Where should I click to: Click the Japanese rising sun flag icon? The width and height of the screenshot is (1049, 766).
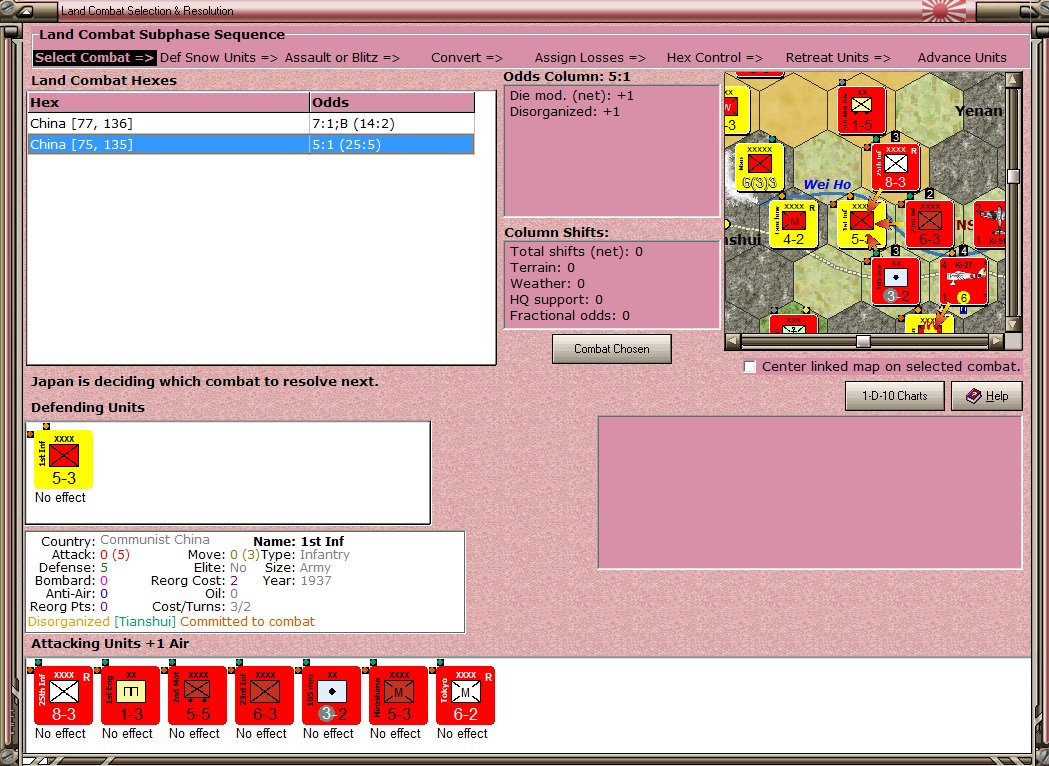[x=943, y=11]
